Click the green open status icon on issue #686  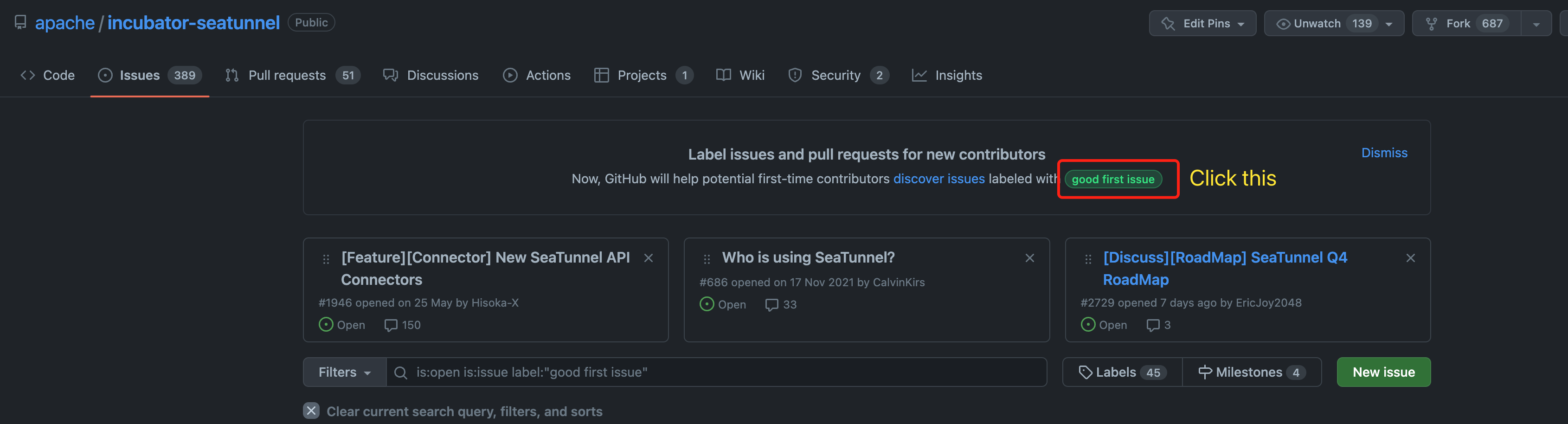click(706, 304)
